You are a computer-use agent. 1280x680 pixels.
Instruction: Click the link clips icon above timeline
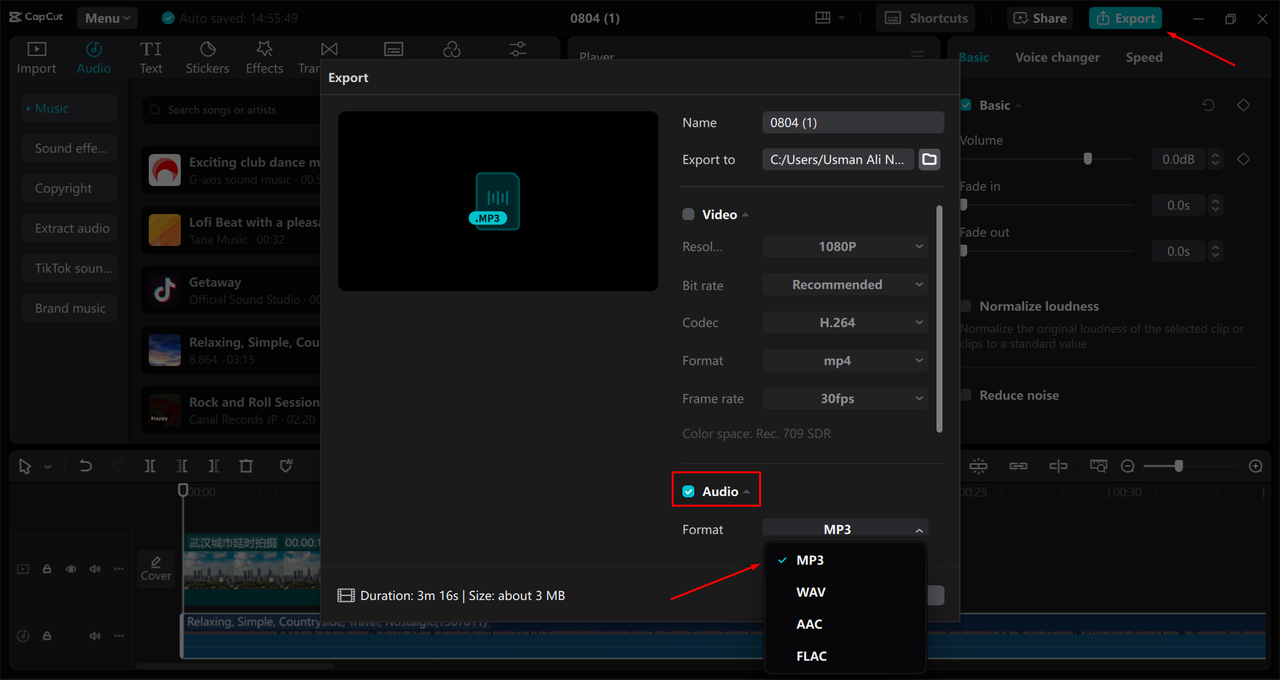tap(1018, 466)
